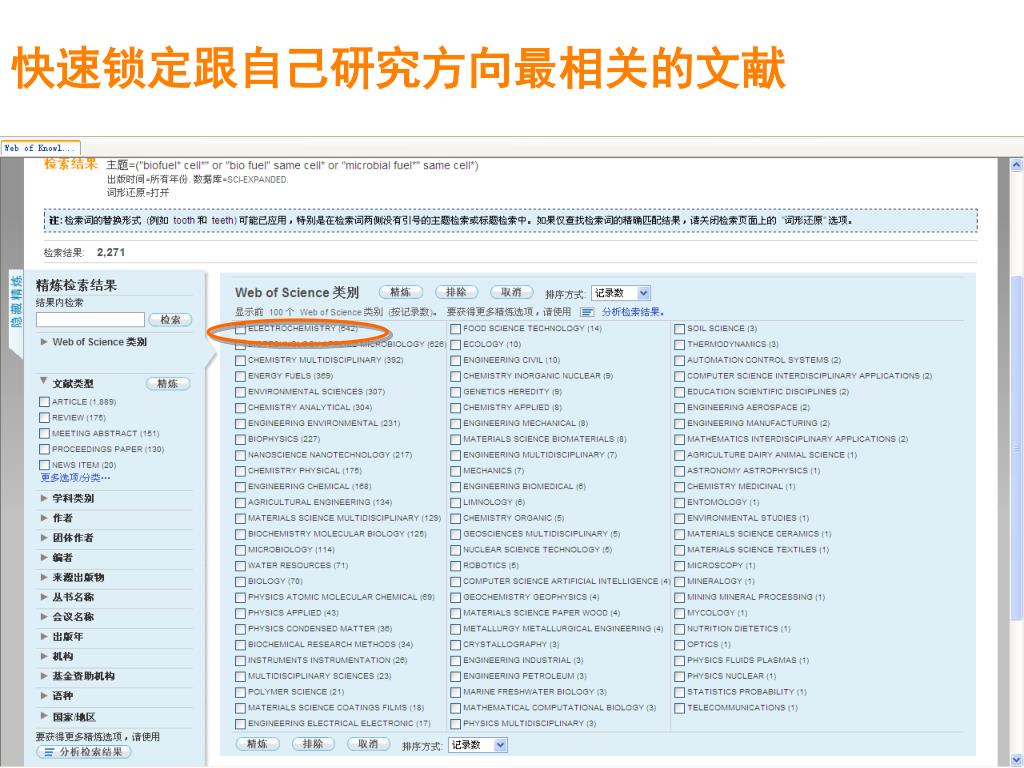Expand the 作者 refine section
Viewport: 1024px width, 768px height.
(44, 518)
